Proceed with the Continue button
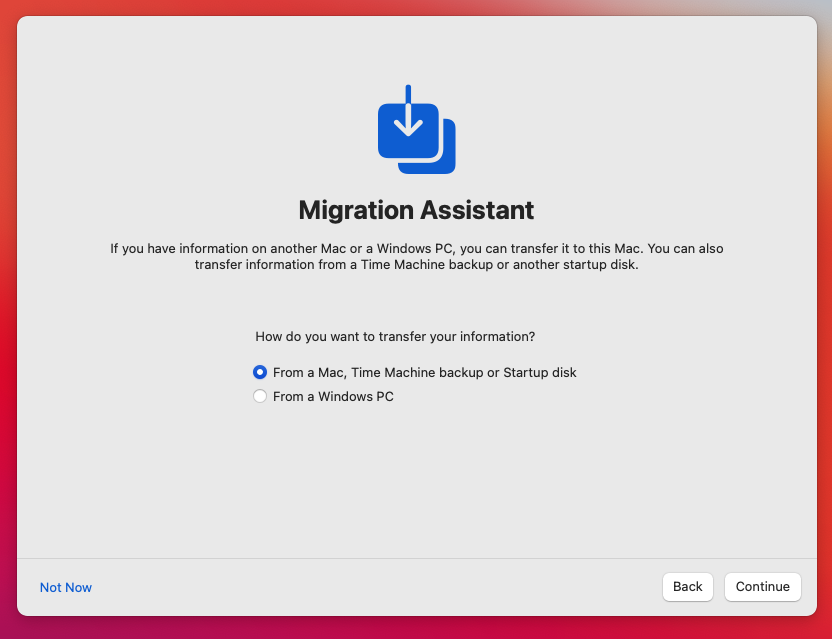 pyautogui.click(x=762, y=586)
